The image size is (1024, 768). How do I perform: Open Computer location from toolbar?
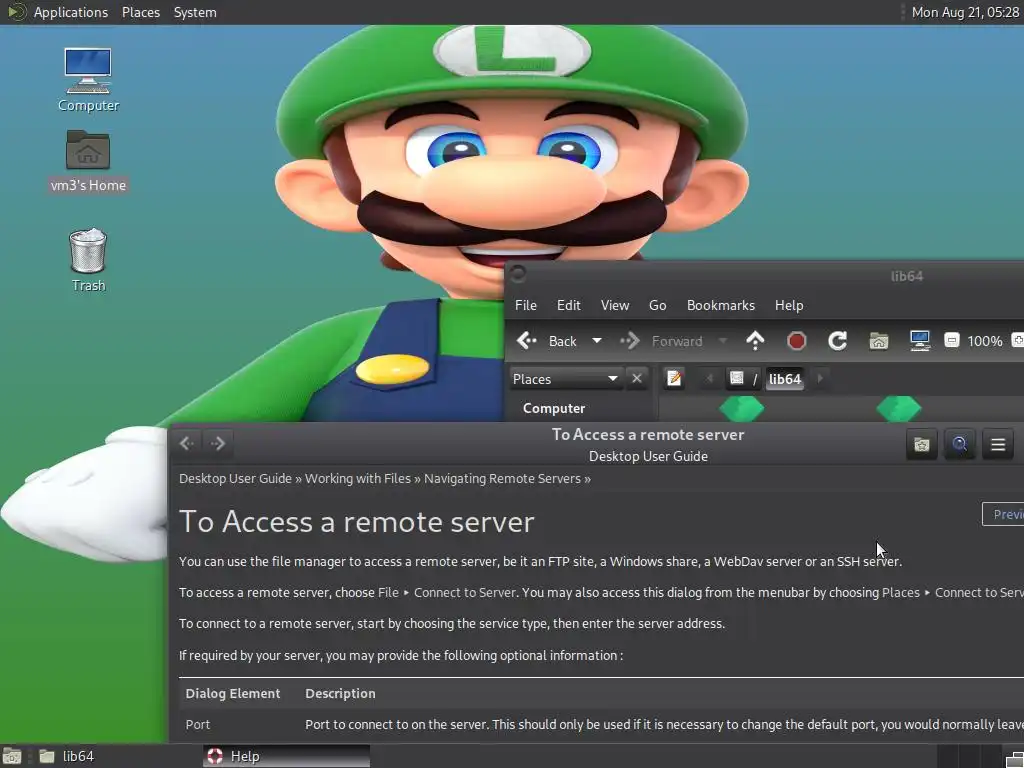click(x=920, y=341)
